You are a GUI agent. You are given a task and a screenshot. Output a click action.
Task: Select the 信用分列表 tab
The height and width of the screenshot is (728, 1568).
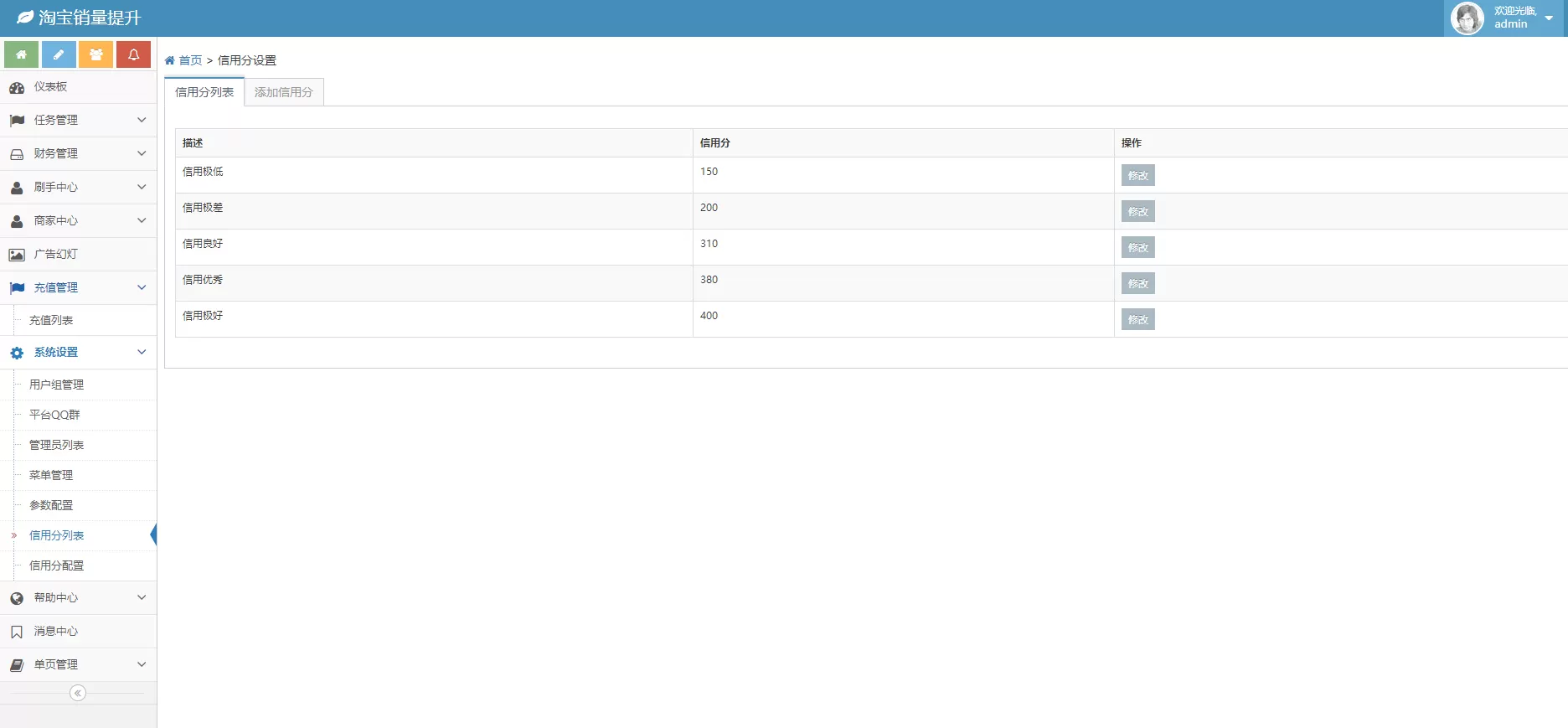tap(204, 92)
